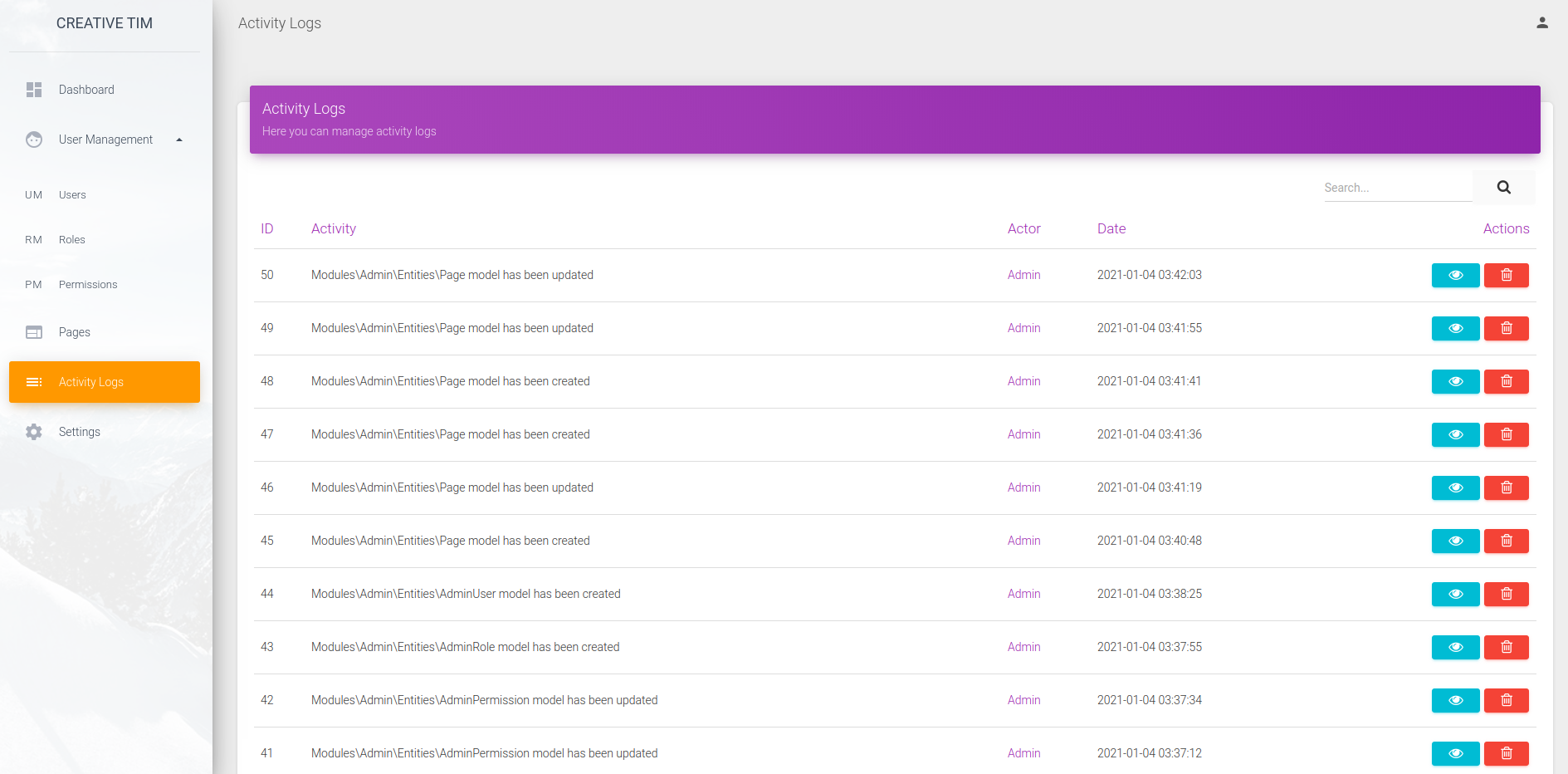Click the AdminRole model created entry
This screenshot has width=1568, height=774.
(x=465, y=647)
